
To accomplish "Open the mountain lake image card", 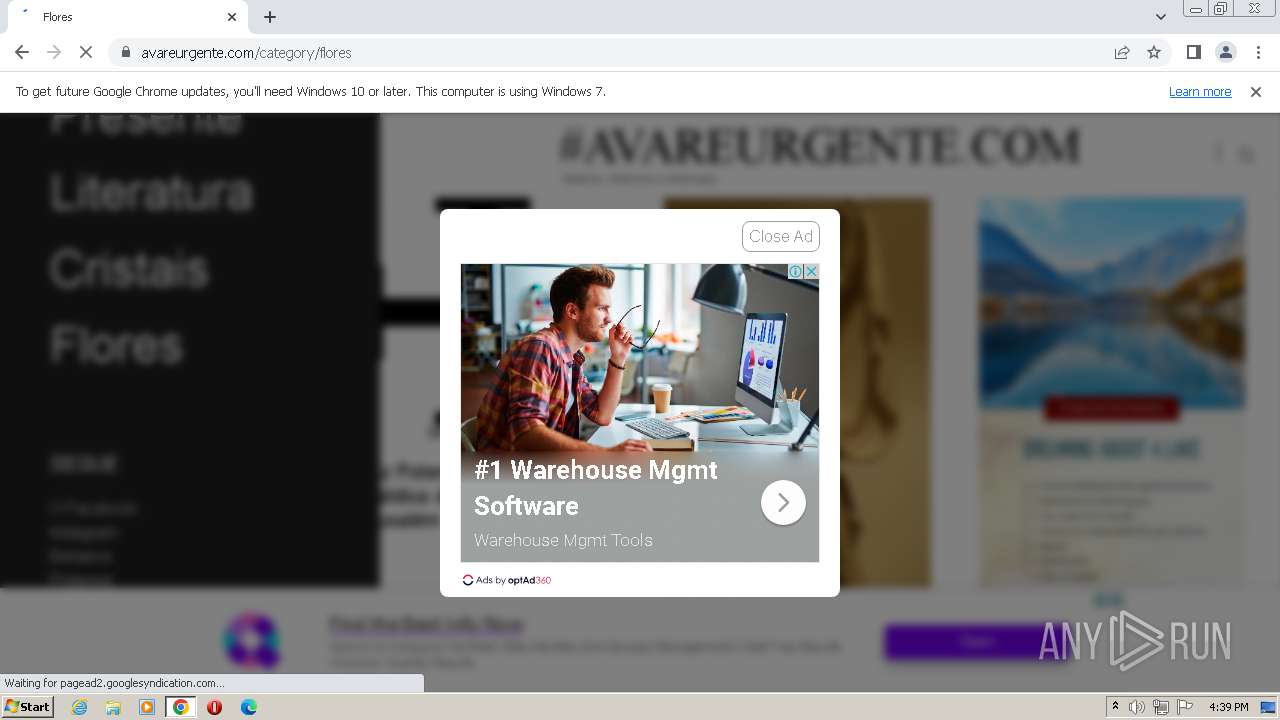I will [1112, 304].
